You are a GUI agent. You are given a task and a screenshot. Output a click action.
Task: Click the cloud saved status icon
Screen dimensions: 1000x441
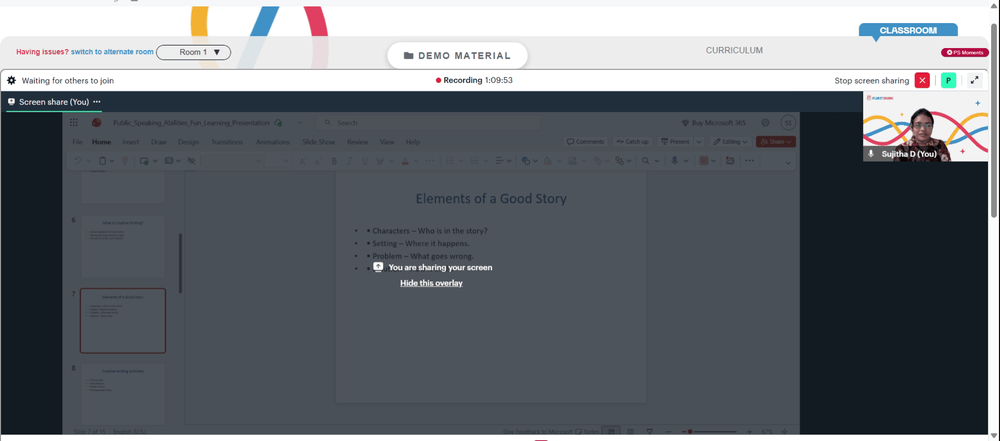coord(278,123)
